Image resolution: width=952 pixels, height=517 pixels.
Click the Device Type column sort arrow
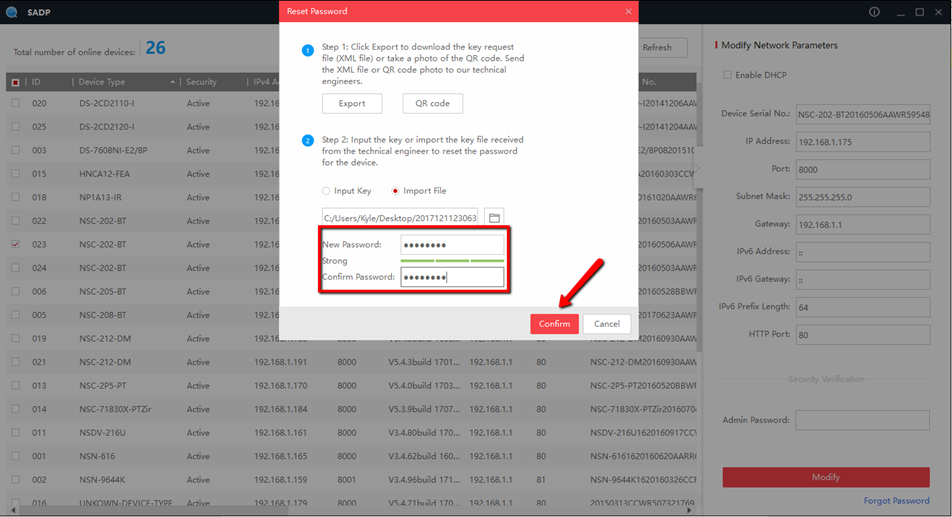click(x=172, y=82)
